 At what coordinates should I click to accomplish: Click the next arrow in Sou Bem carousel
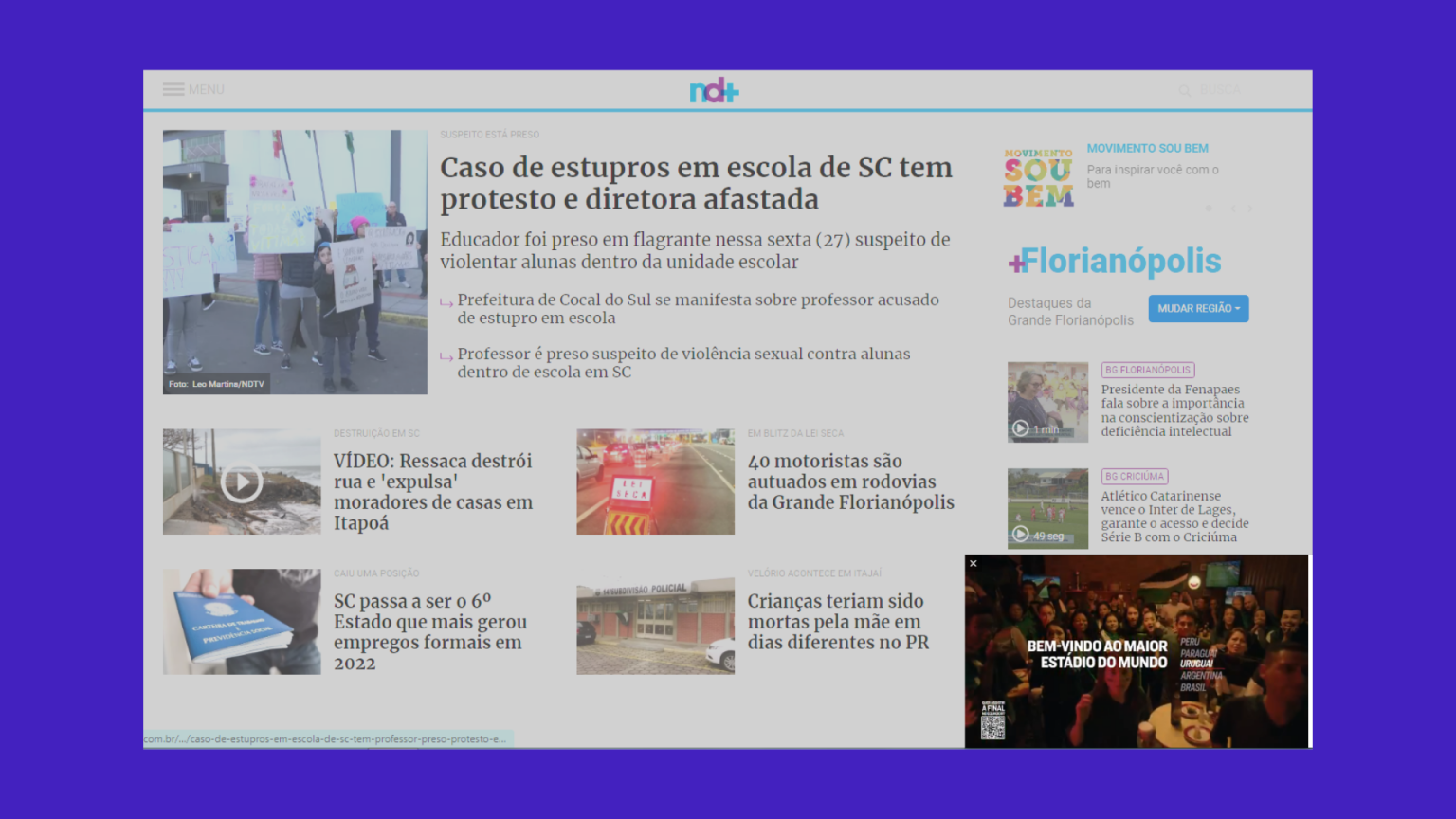point(1249,209)
